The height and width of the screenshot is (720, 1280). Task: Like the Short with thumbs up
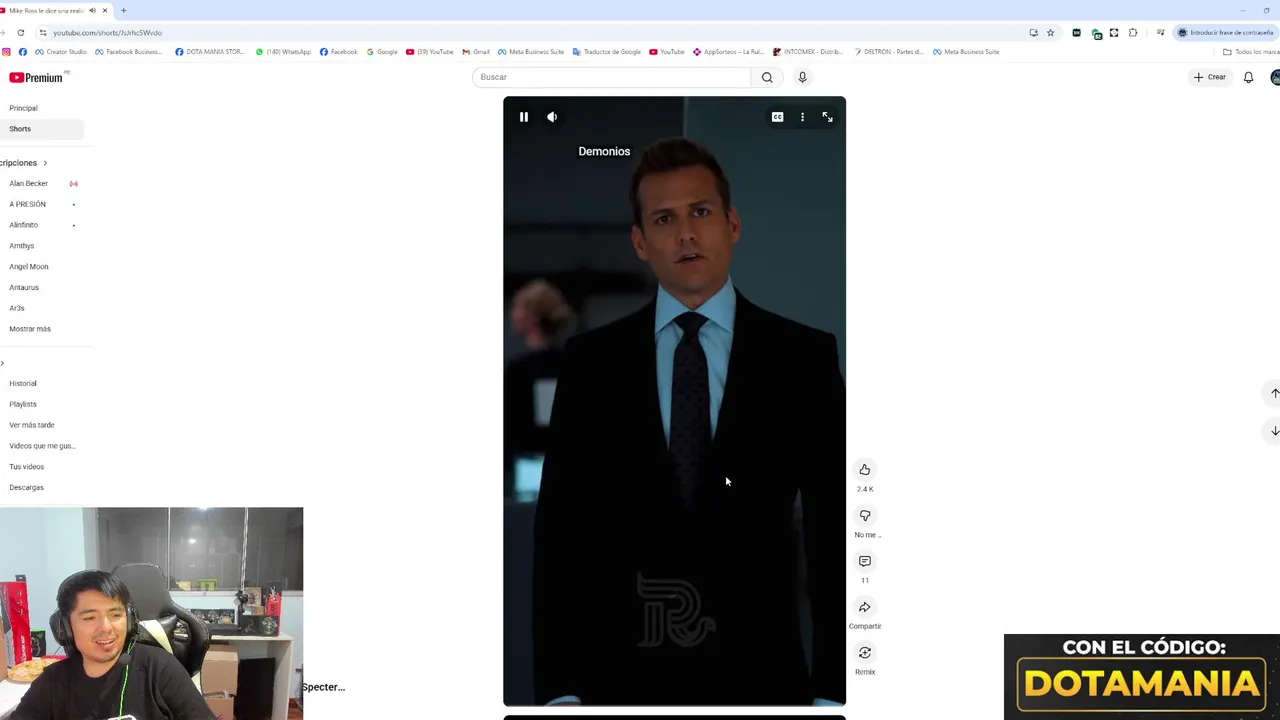[x=865, y=470]
